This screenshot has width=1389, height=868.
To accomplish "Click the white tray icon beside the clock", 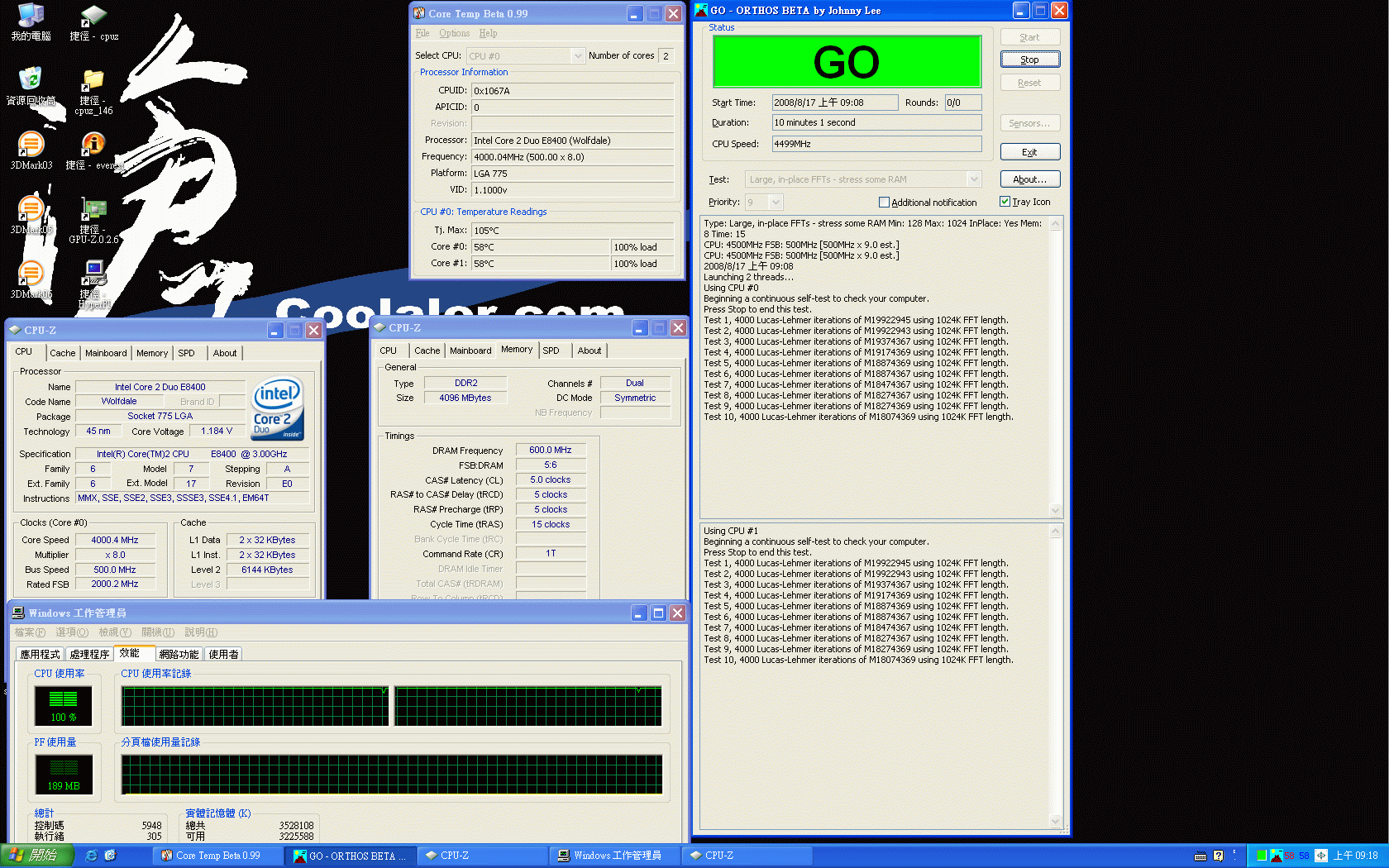I will point(1321,856).
